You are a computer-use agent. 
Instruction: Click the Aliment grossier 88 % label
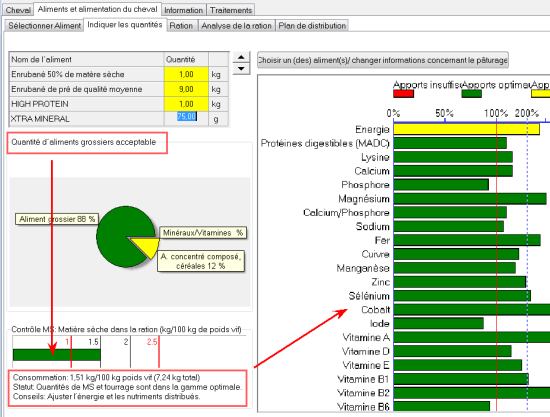57,219
